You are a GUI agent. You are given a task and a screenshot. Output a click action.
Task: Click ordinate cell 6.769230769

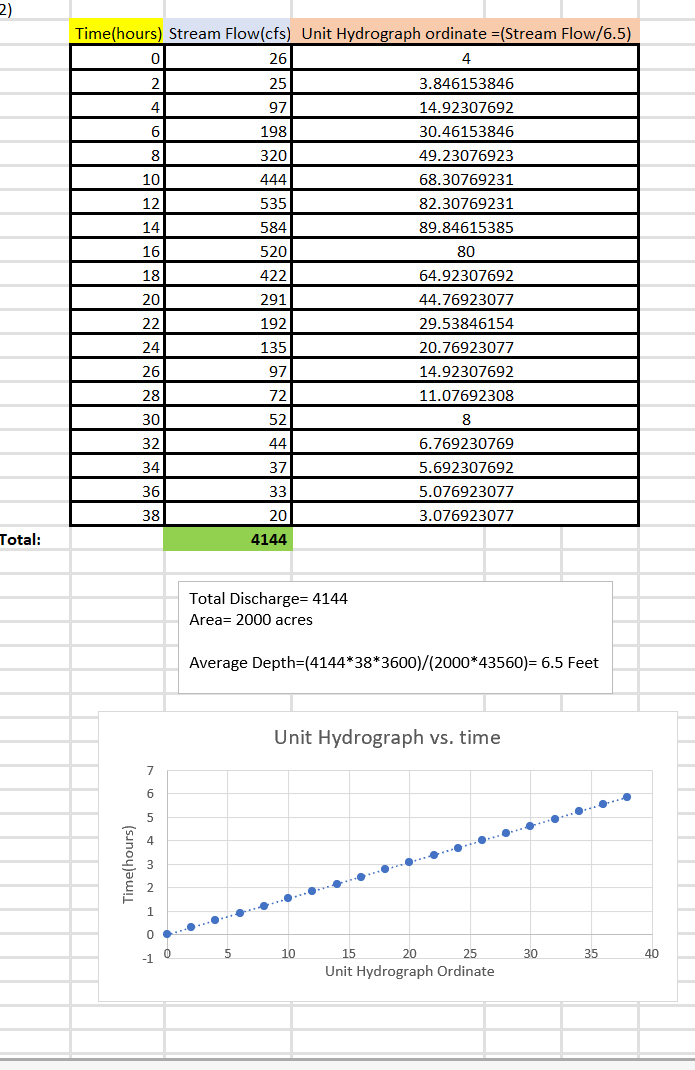tap(466, 444)
